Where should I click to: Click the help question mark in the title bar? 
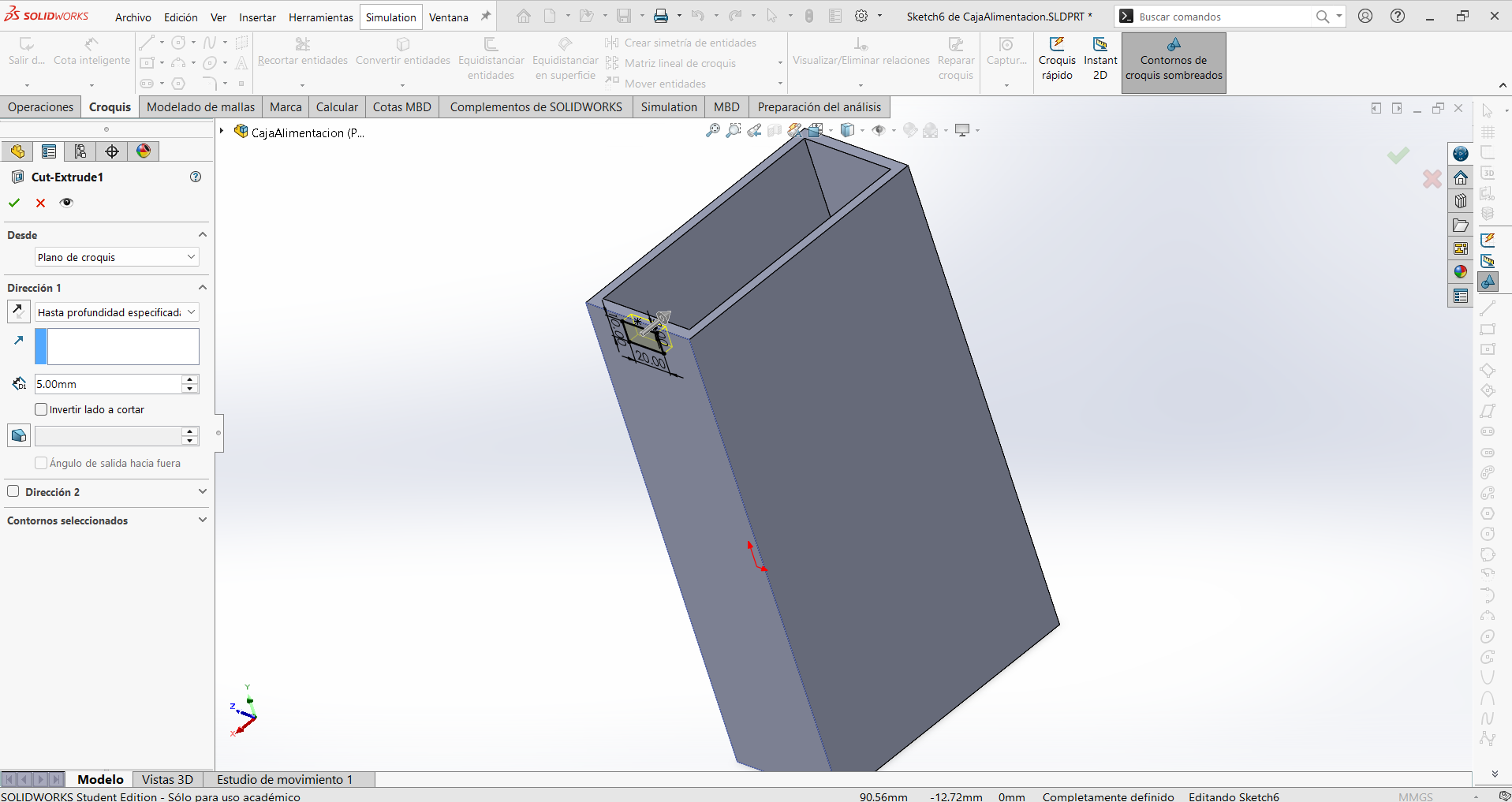click(x=1398, y=16)
